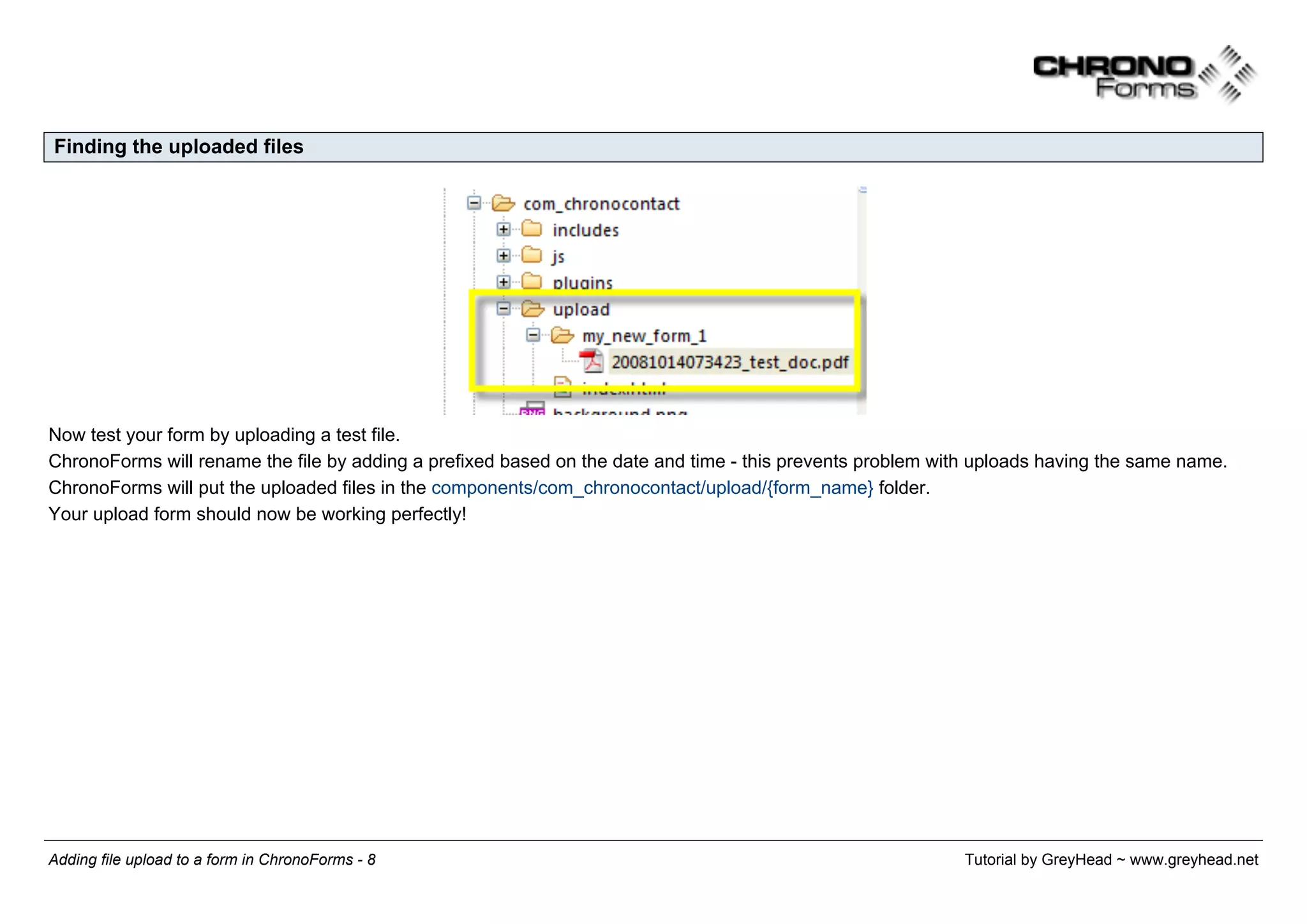Click the plugins folder icon
1307x924 pixels.
coord(532,281)
